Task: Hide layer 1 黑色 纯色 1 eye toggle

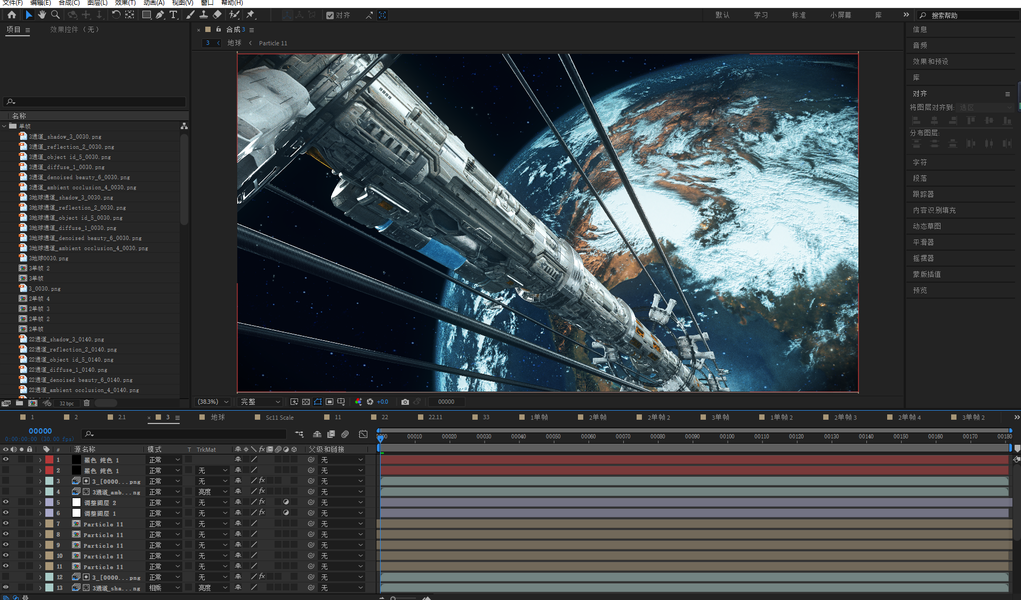Action: coord(6,460)
